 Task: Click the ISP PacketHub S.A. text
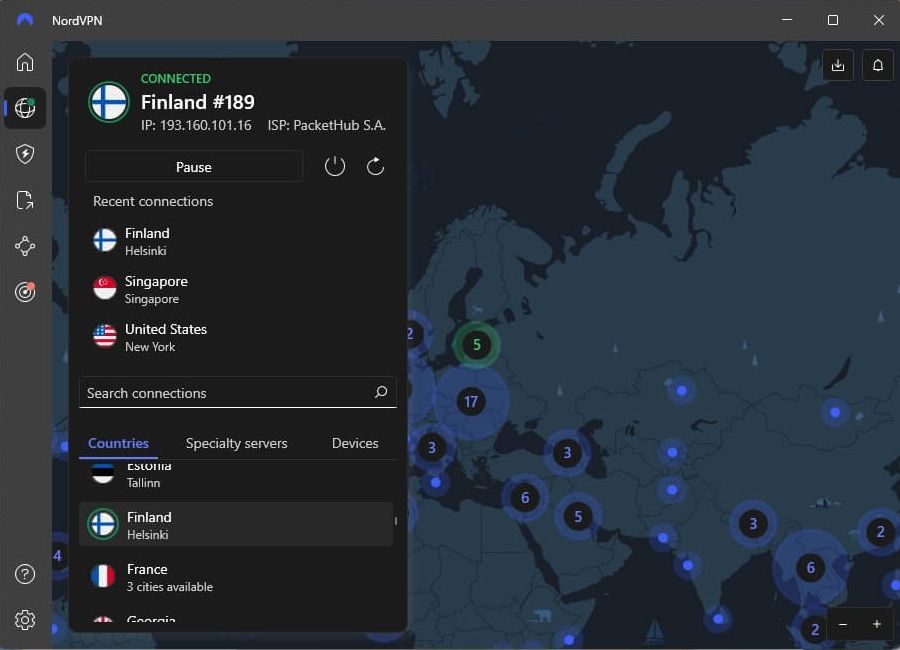(327, 125)
